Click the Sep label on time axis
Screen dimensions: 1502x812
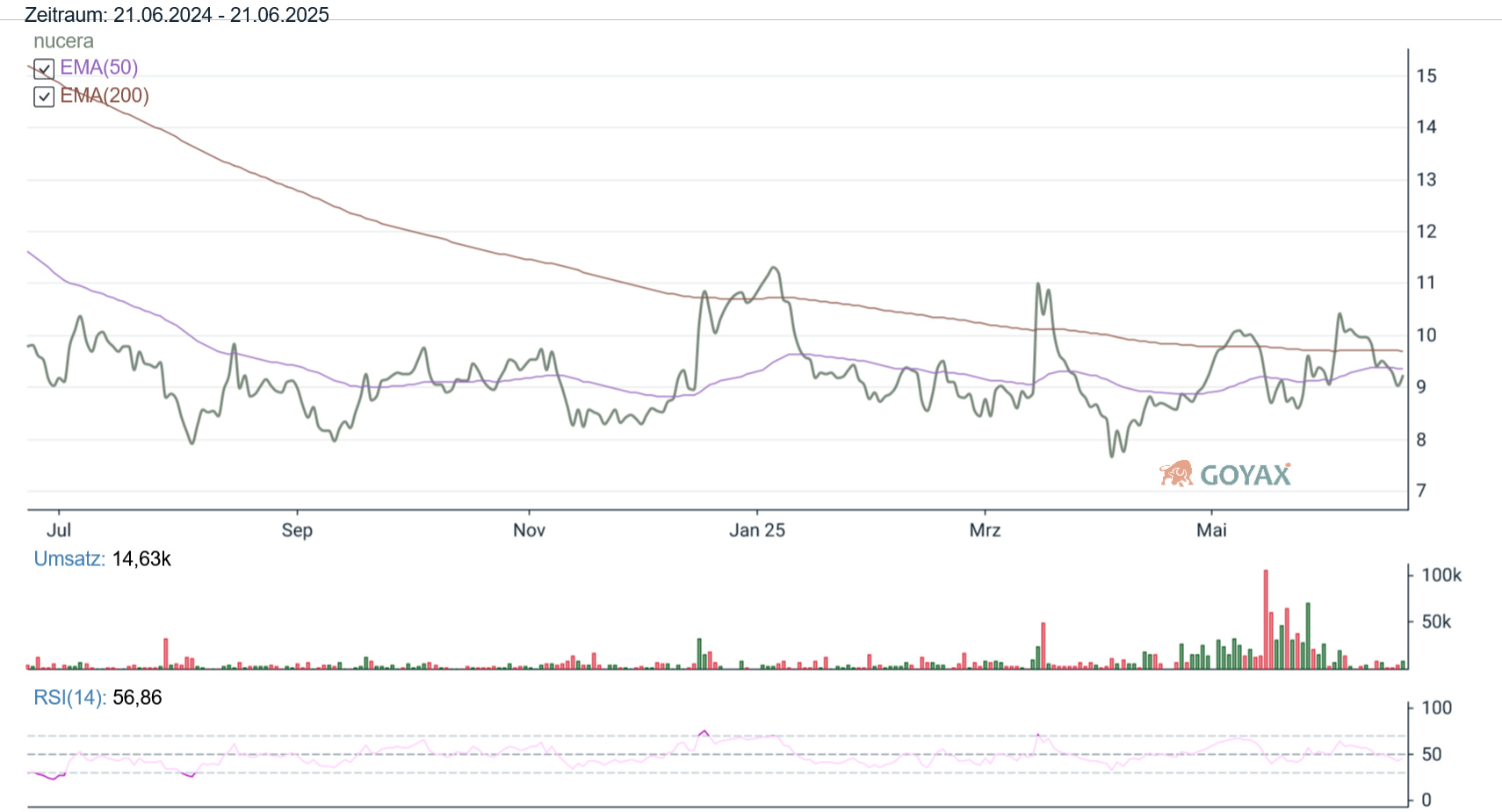[297, 530]
